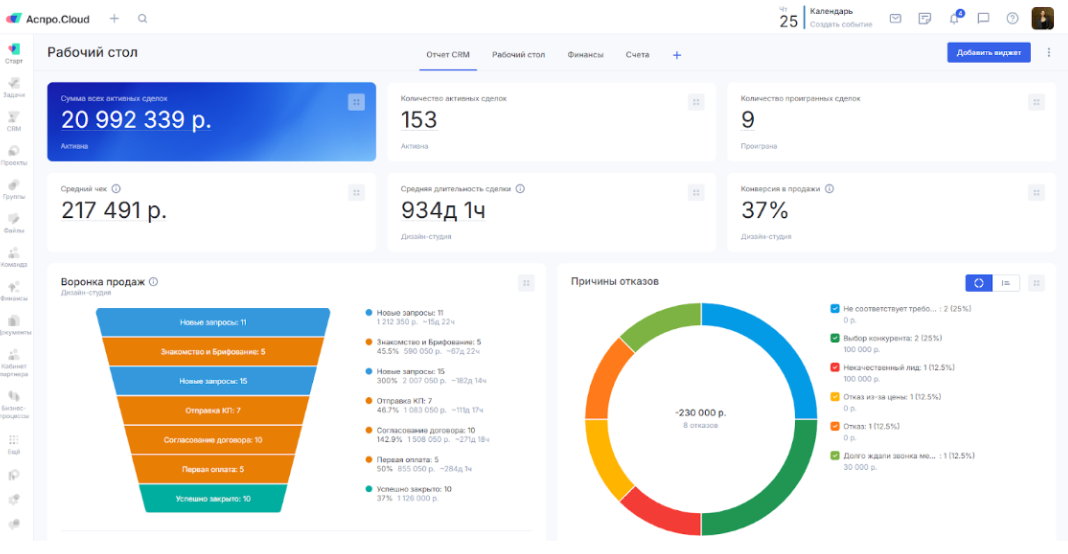Click the Знакомство и Брифование: 5 legend entry
This screenshot has height=554, width=1068.
point(429,342)
